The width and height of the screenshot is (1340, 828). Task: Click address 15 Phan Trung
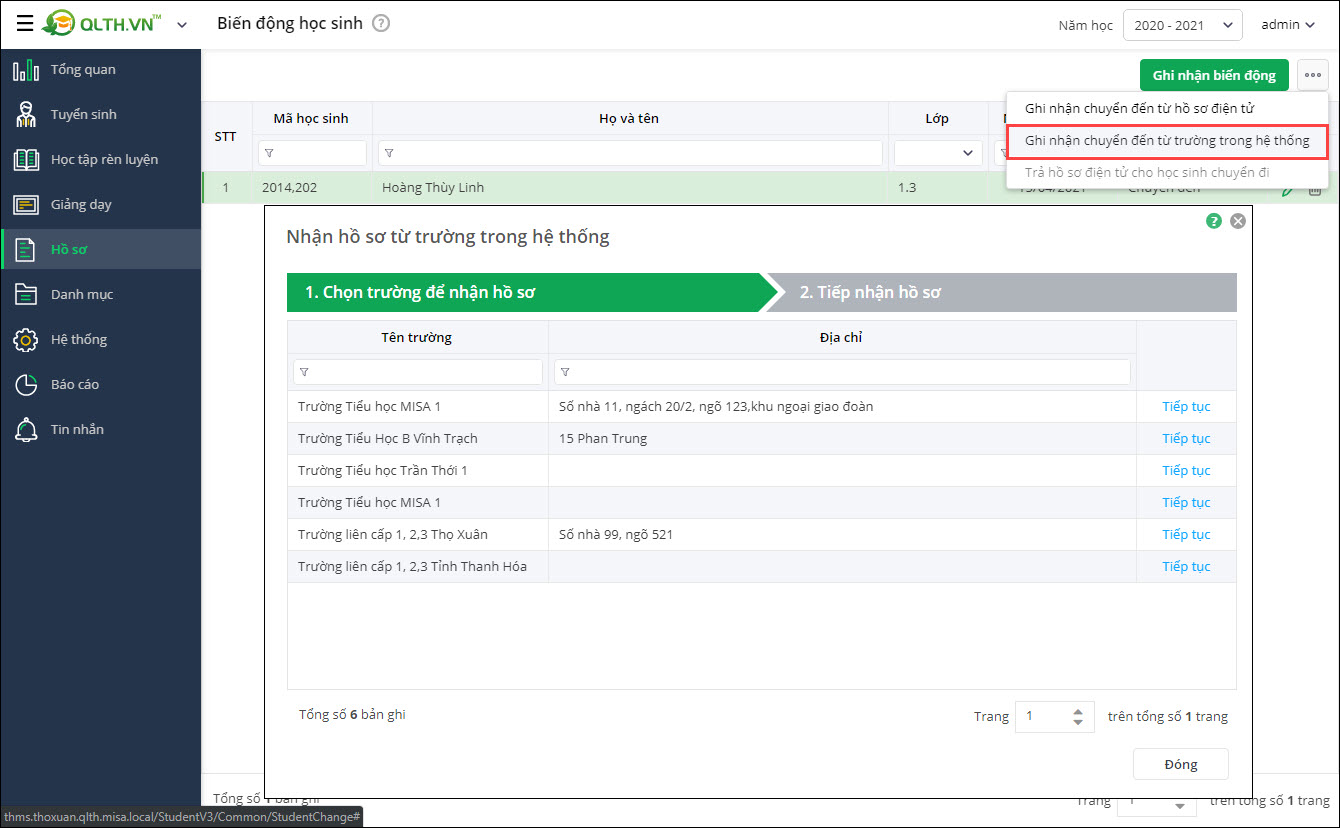click(x=603, y=439)
